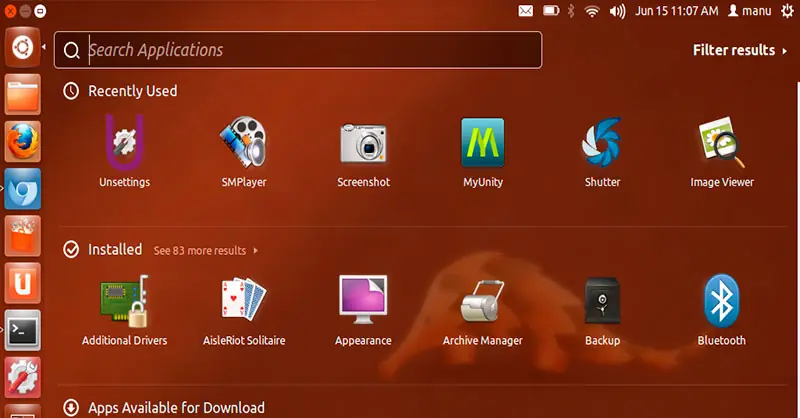Open the date and time menu
800x418 pixels.
677,11
